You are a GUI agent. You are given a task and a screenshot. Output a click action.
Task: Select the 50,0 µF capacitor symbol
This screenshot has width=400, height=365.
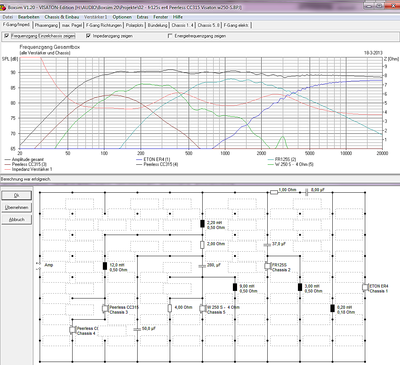[137, 329]
